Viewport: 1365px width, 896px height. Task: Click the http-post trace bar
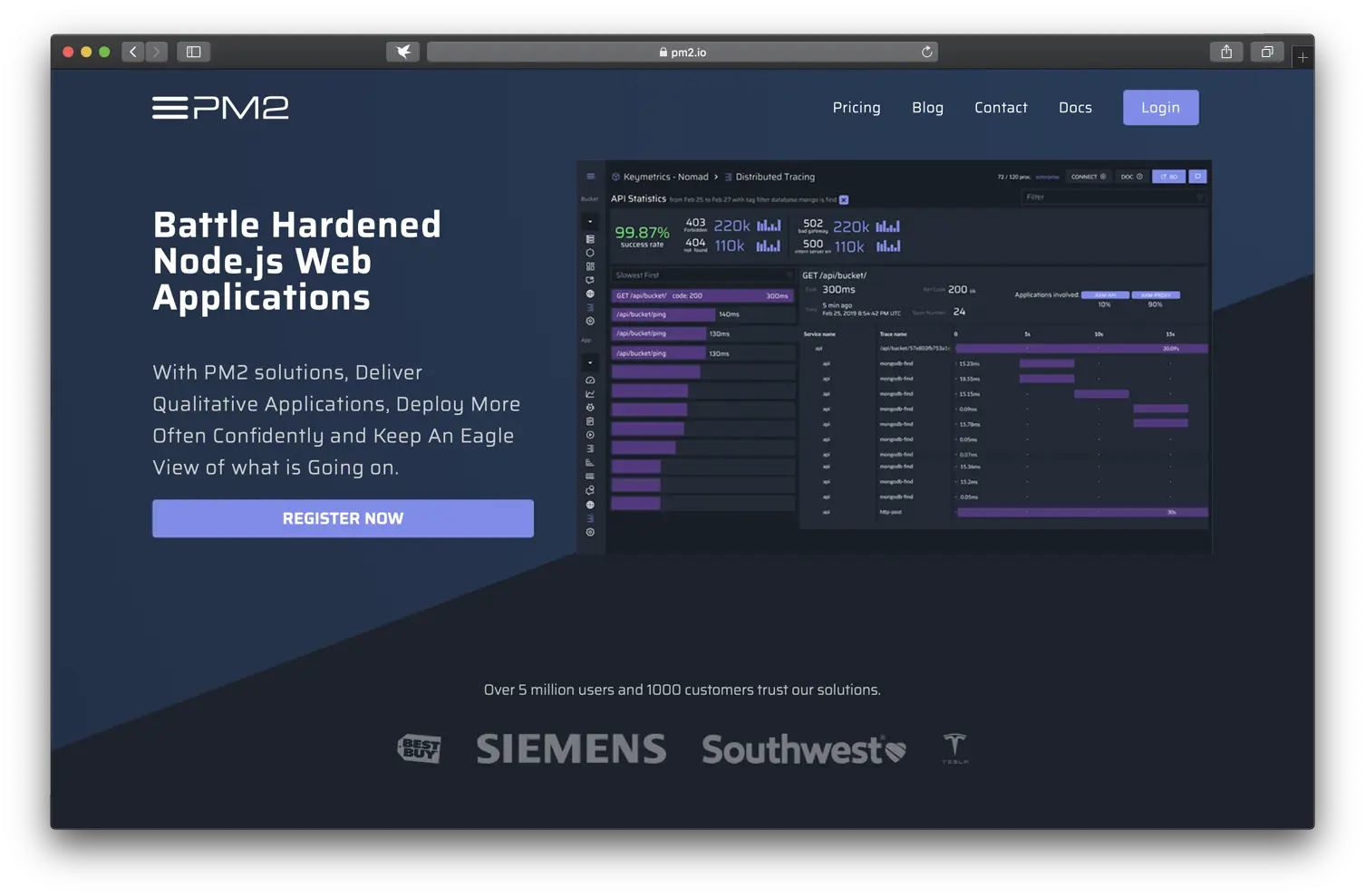point(1082,512)
